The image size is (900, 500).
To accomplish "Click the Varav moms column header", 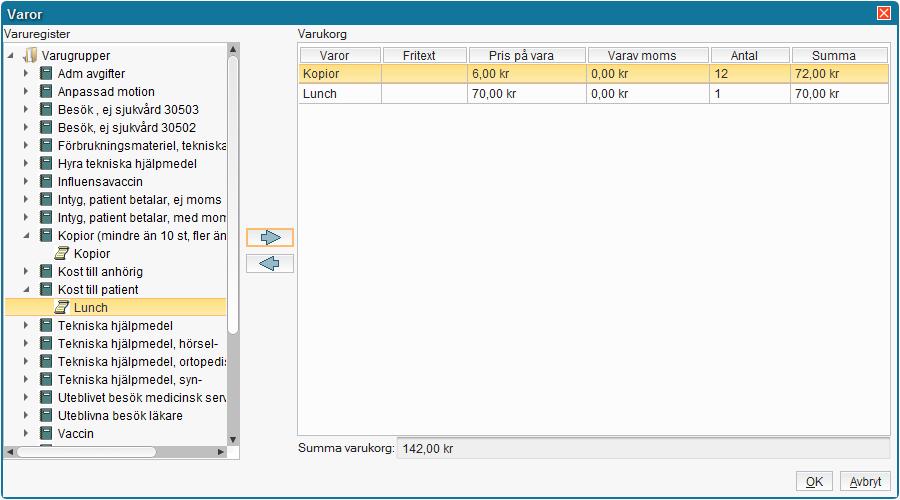I will tap(648, 56).
